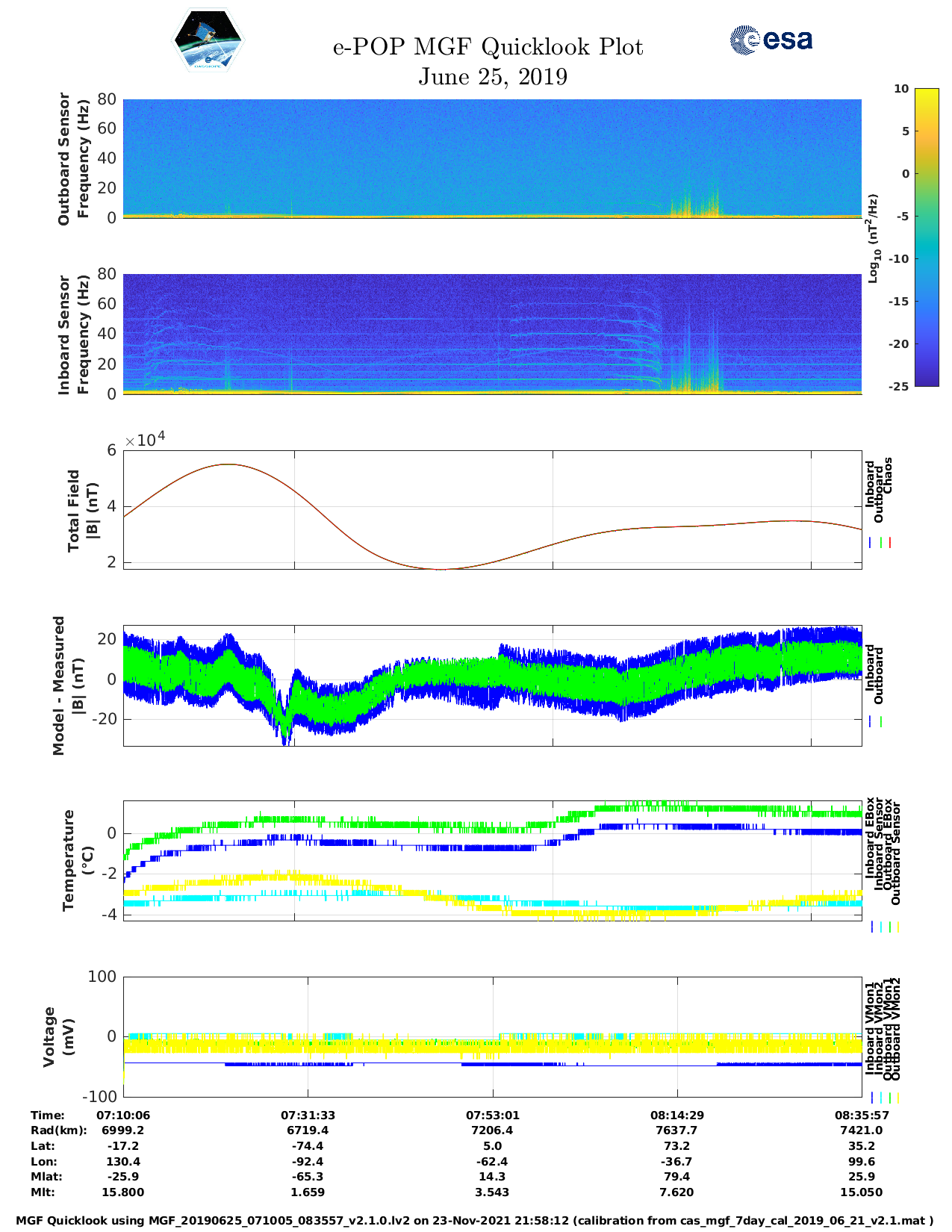Click the peak of the Total Field curve

pos(228,464)
